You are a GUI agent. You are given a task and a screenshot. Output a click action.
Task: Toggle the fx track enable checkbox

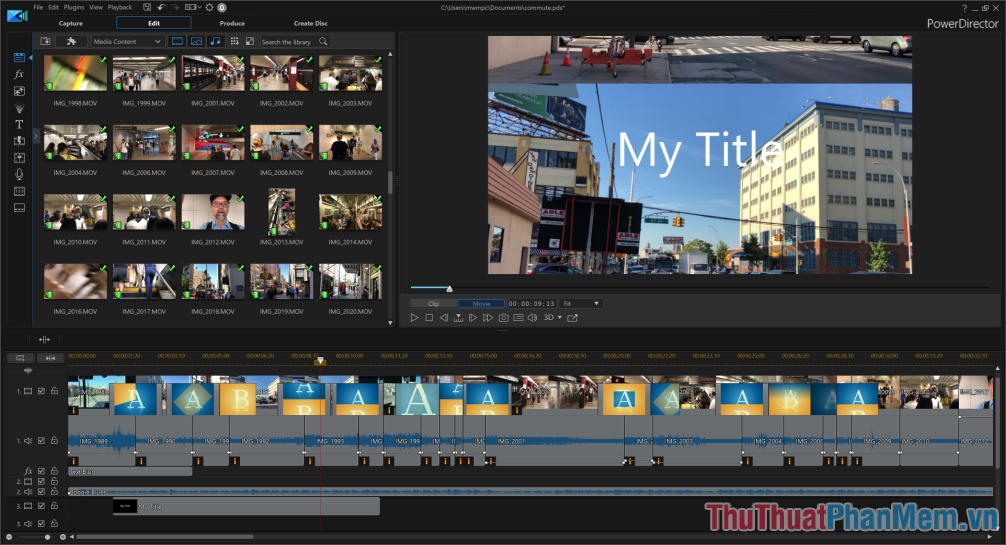(x=42, y=471)
